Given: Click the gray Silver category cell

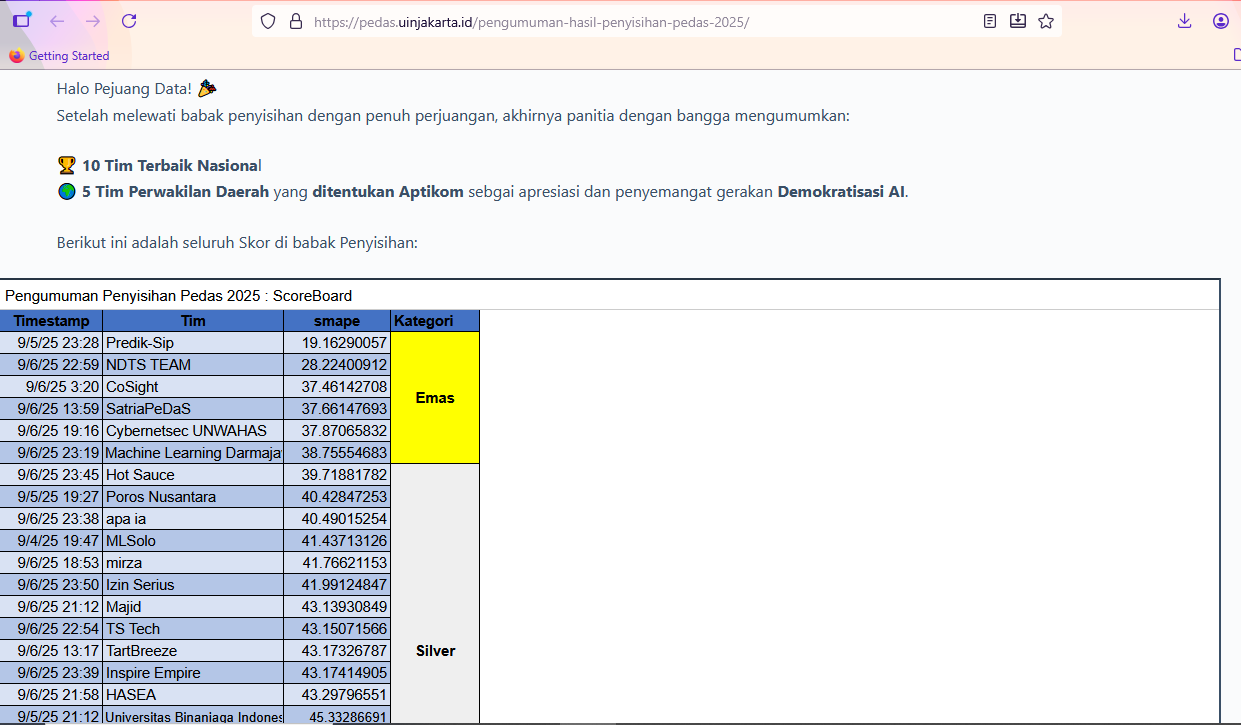Looking at the screenshot, I should click(x=435, y=651).
